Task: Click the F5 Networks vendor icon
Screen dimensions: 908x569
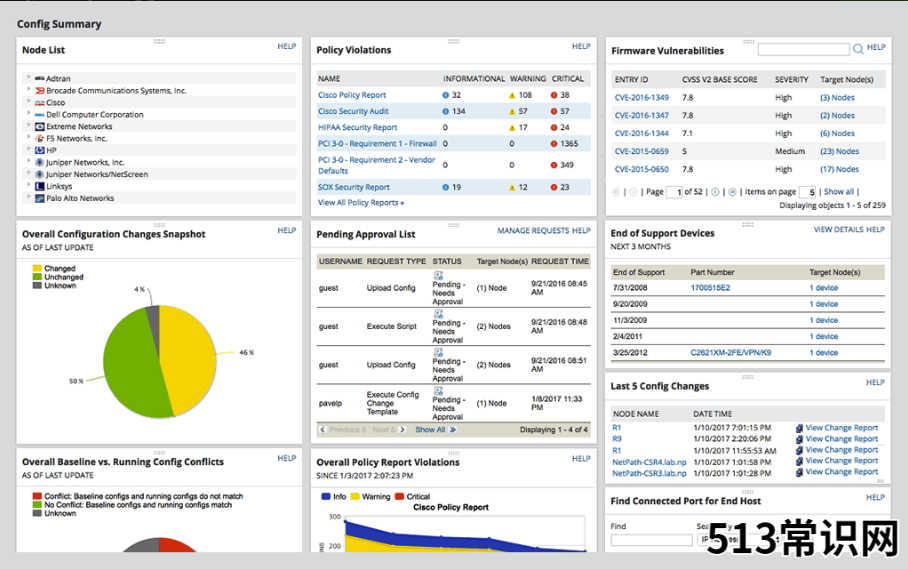Action: coord(39,138)
